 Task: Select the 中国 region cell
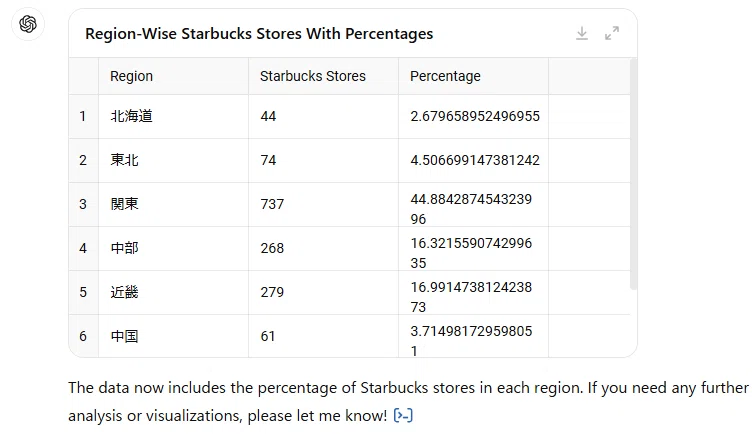(x=174, y=336)
